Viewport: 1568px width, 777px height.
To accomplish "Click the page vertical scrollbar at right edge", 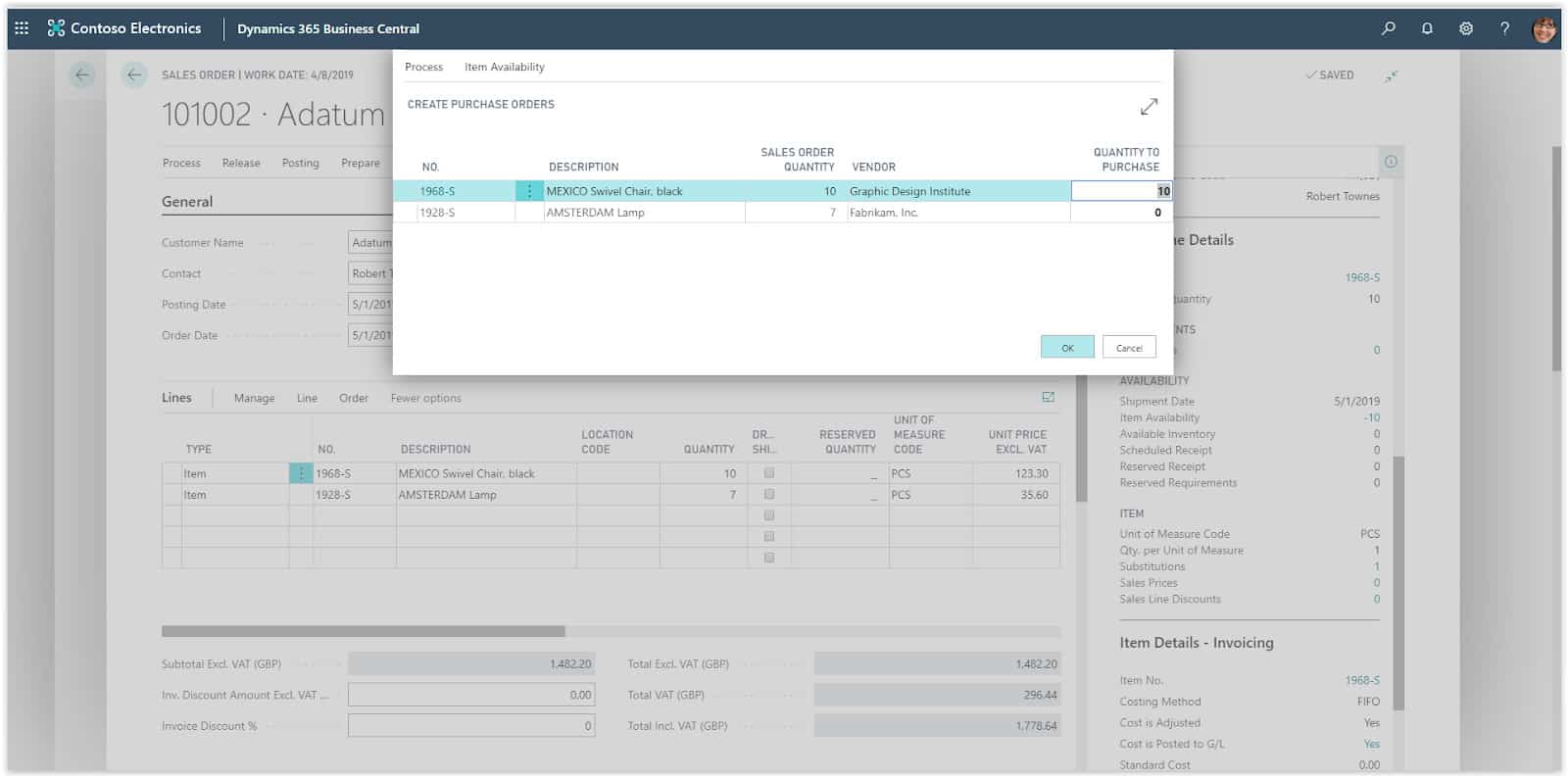I will click(x=1556, y=260).
